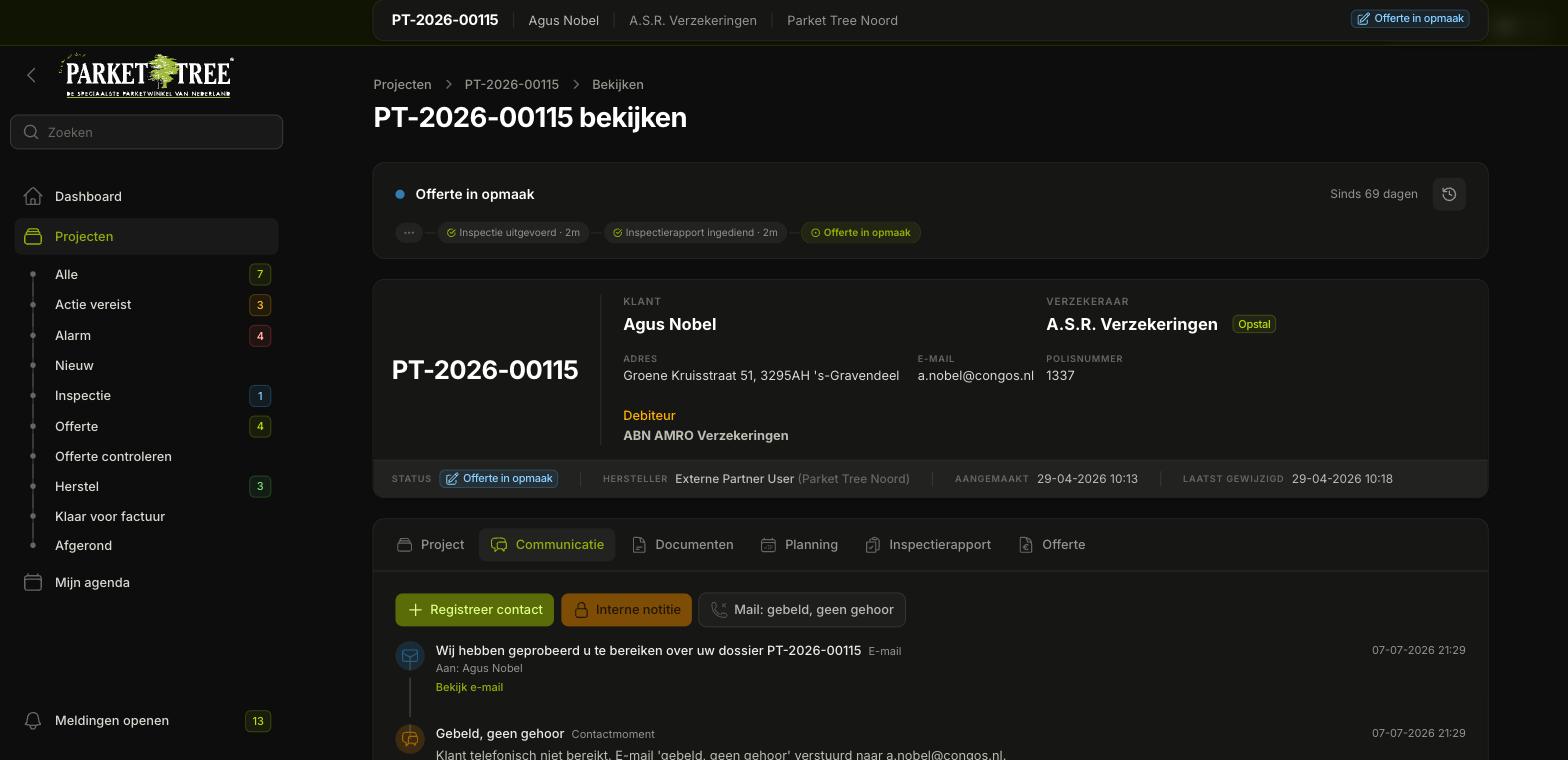This screenshot has width=1568, height=760.
Task: Click the search magnifier icon
Action: tap(31, 132)
